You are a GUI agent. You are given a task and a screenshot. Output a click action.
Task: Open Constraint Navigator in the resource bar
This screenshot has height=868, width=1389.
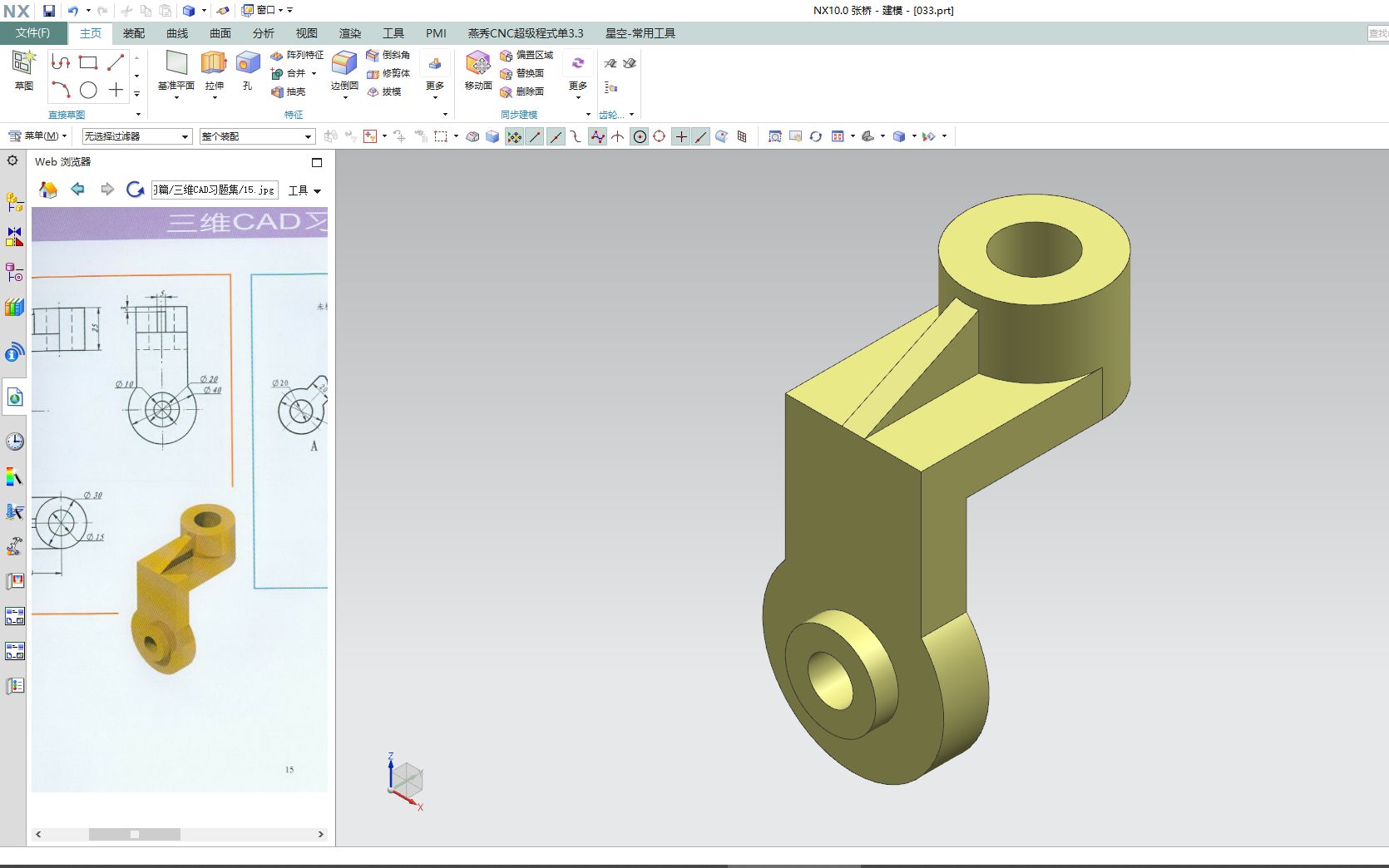pyautogui.click(x=15, y=237)
